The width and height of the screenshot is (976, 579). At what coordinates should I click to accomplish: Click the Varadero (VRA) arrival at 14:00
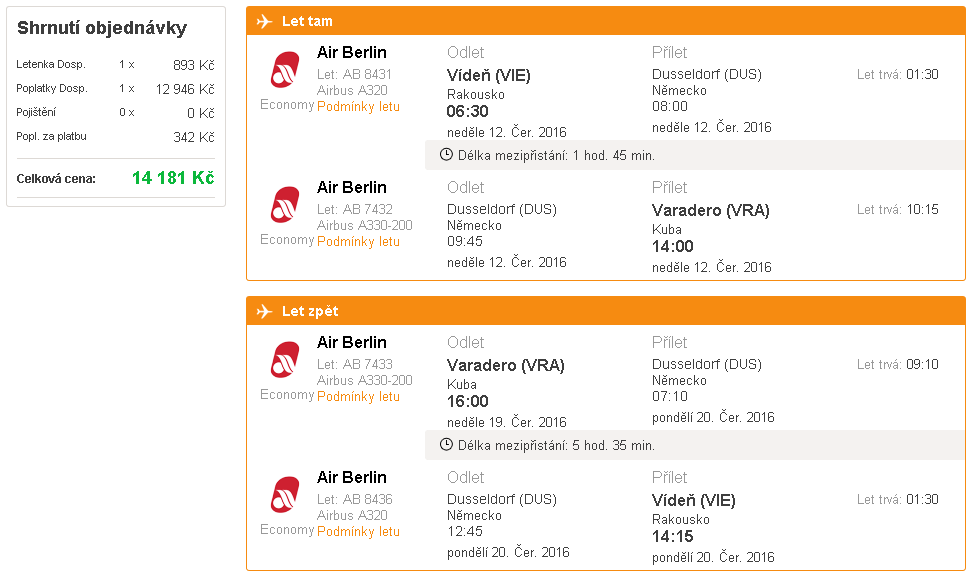710,210
